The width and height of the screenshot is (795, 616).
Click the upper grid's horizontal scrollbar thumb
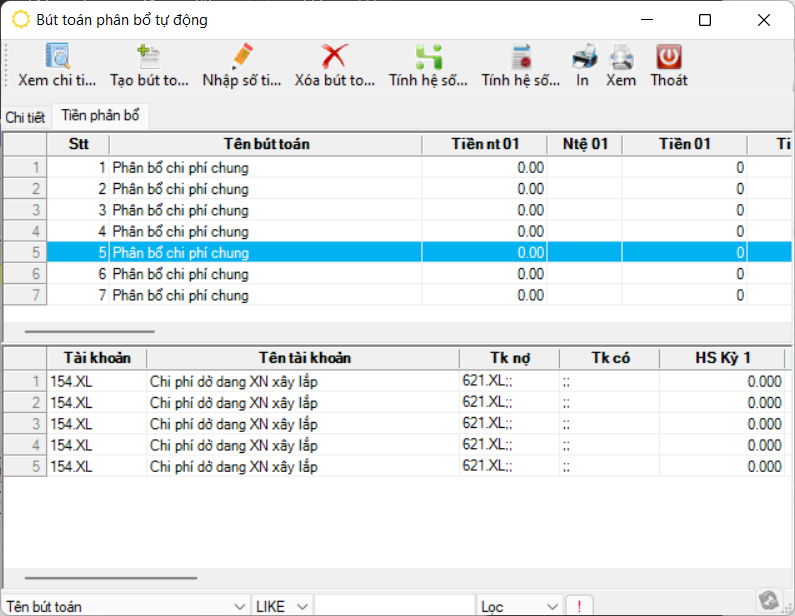90,331
